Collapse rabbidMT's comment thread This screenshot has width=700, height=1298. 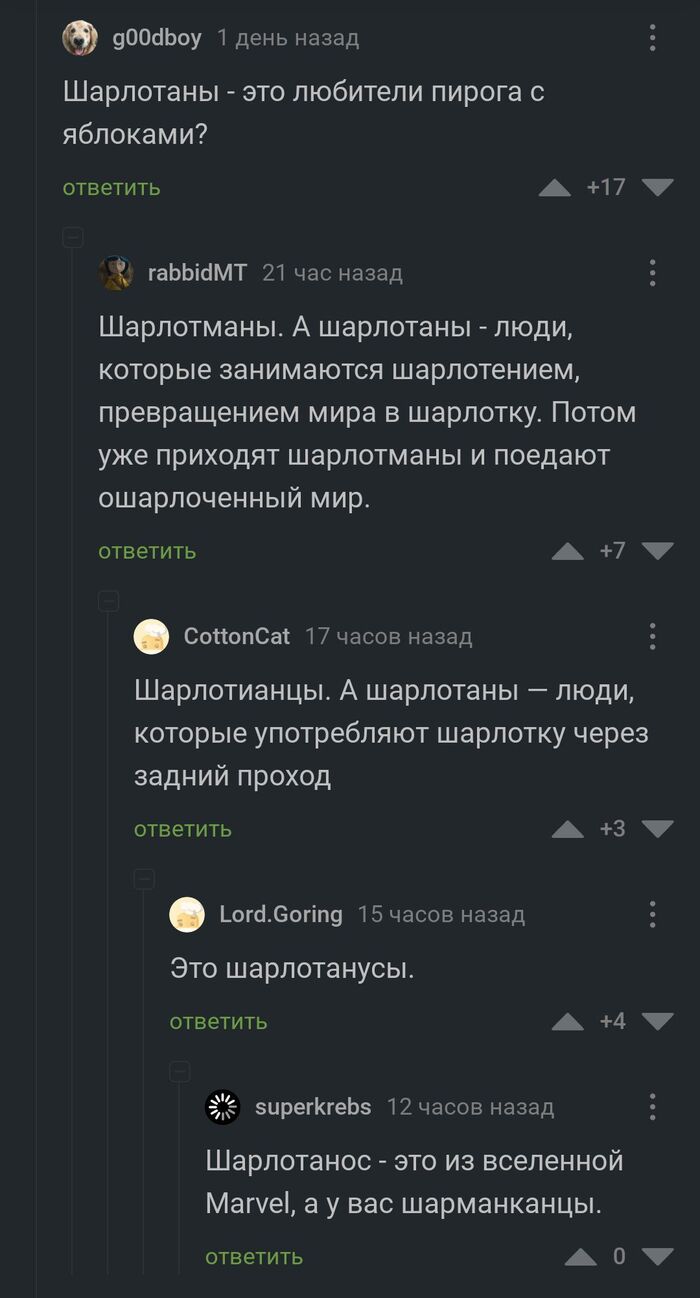pyautogui.click(x=73, y=237)
